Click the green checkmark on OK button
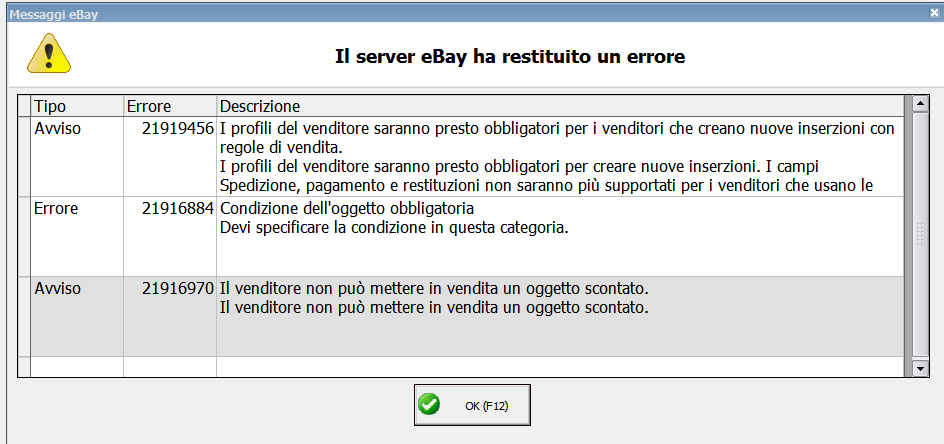944x444 pixels. (x=429, y=404)
